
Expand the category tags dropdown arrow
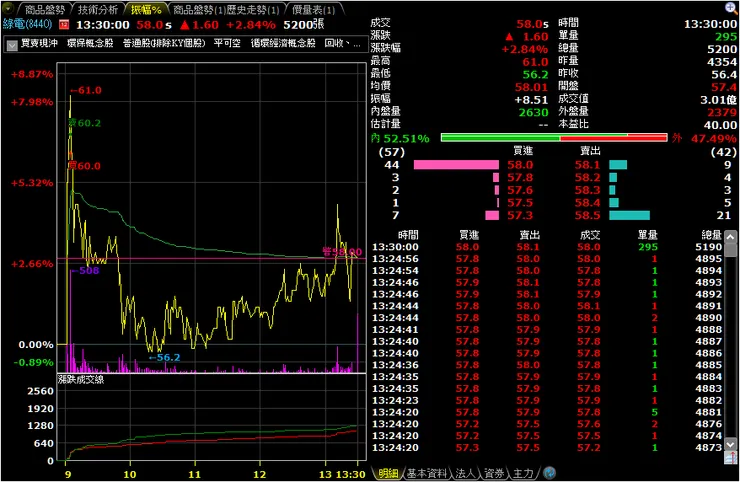coord(12,44)
